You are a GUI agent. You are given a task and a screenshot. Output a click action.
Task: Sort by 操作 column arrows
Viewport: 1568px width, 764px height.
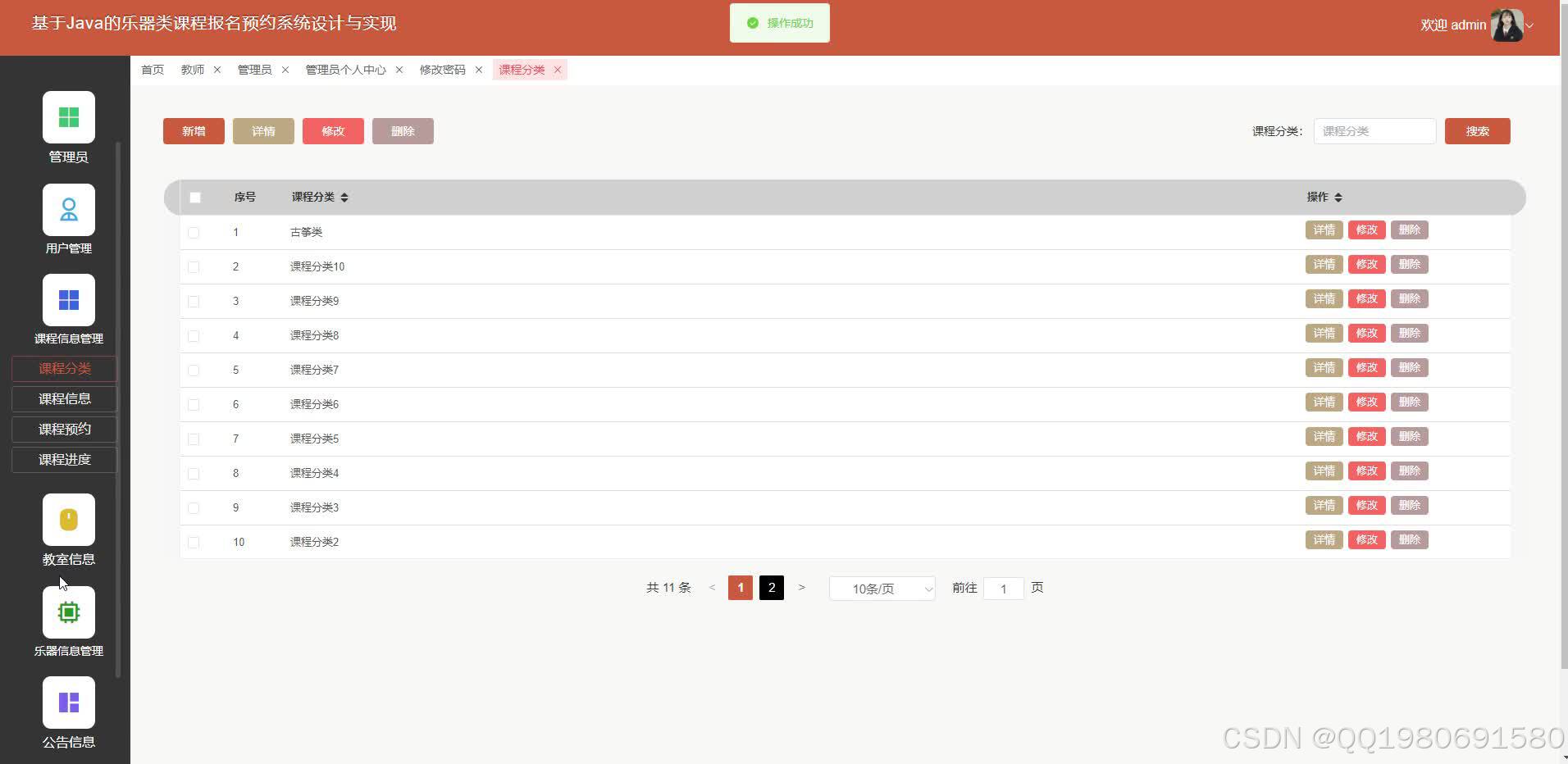pos(1338,198)
